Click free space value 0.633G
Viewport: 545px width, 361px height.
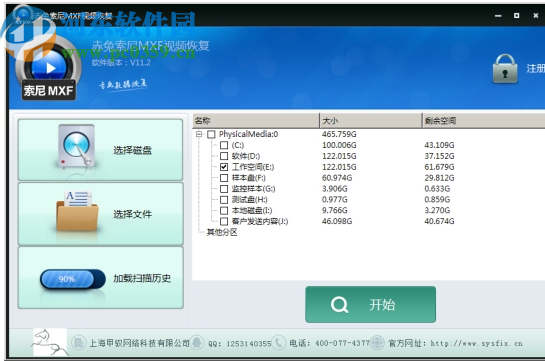click(x=437, y=189)
